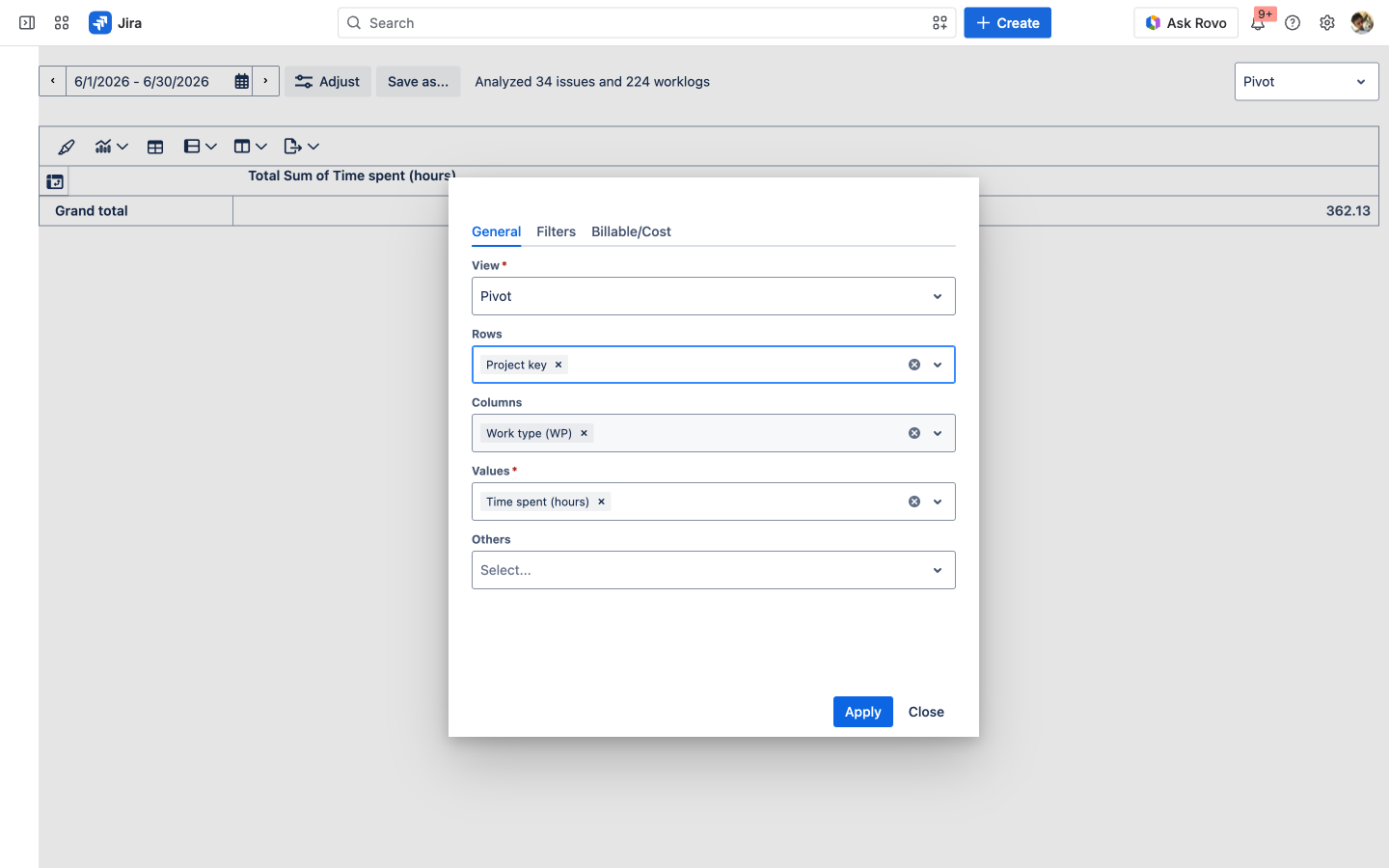Clear all values in the Values field
Viewport: 1389px width, 868px height.
[x=914, y=502]
